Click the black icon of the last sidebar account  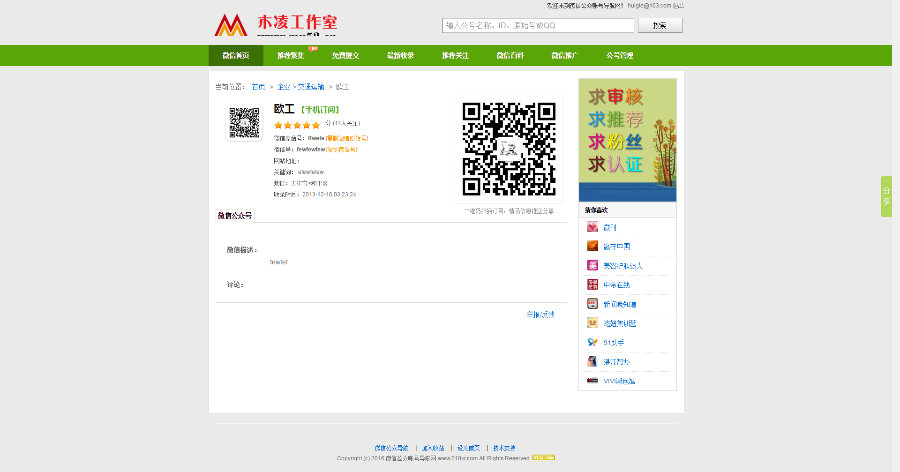(x=592, y=381)
